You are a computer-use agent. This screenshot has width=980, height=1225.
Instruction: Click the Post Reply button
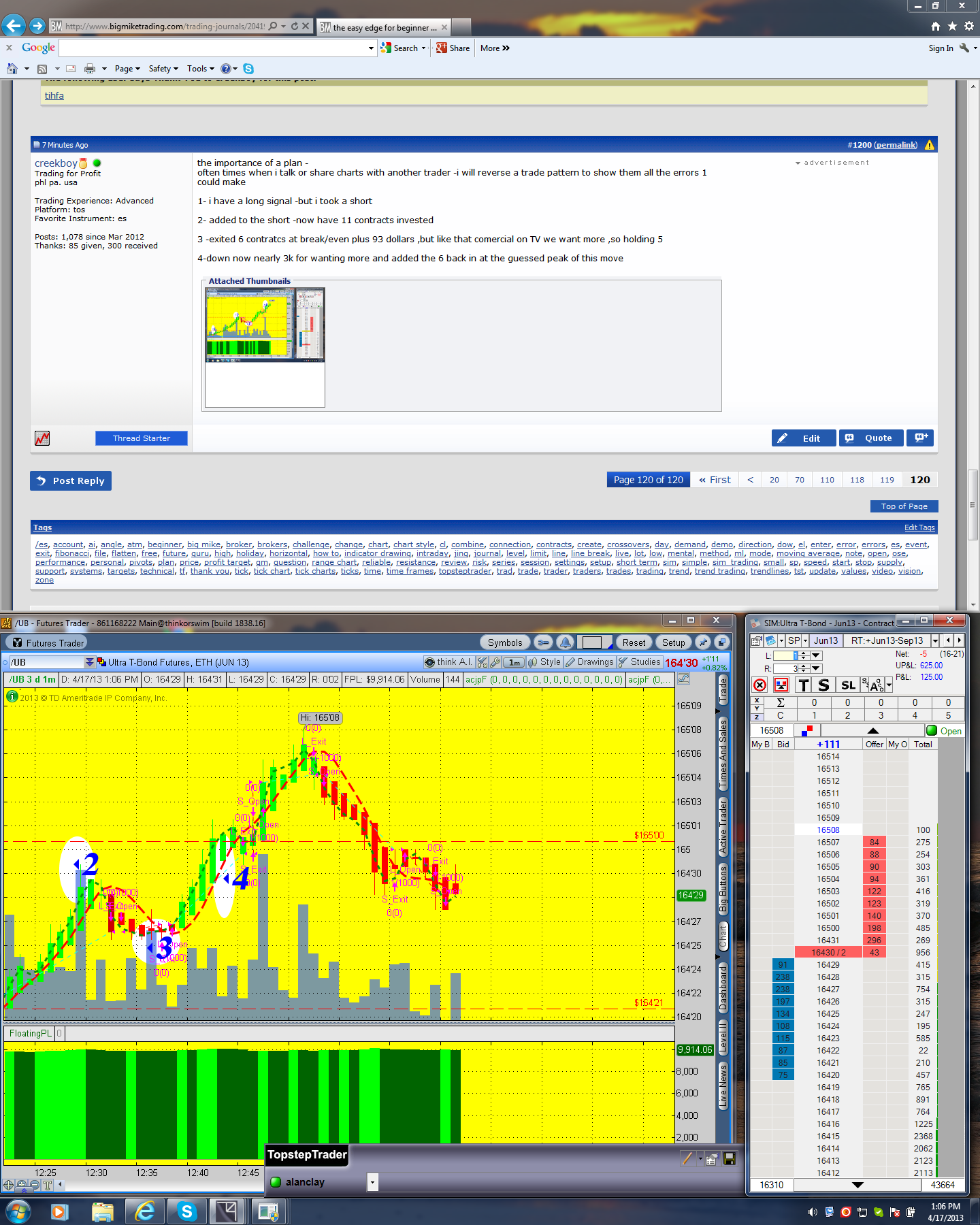pyautogui.click(x=71, y=480)
